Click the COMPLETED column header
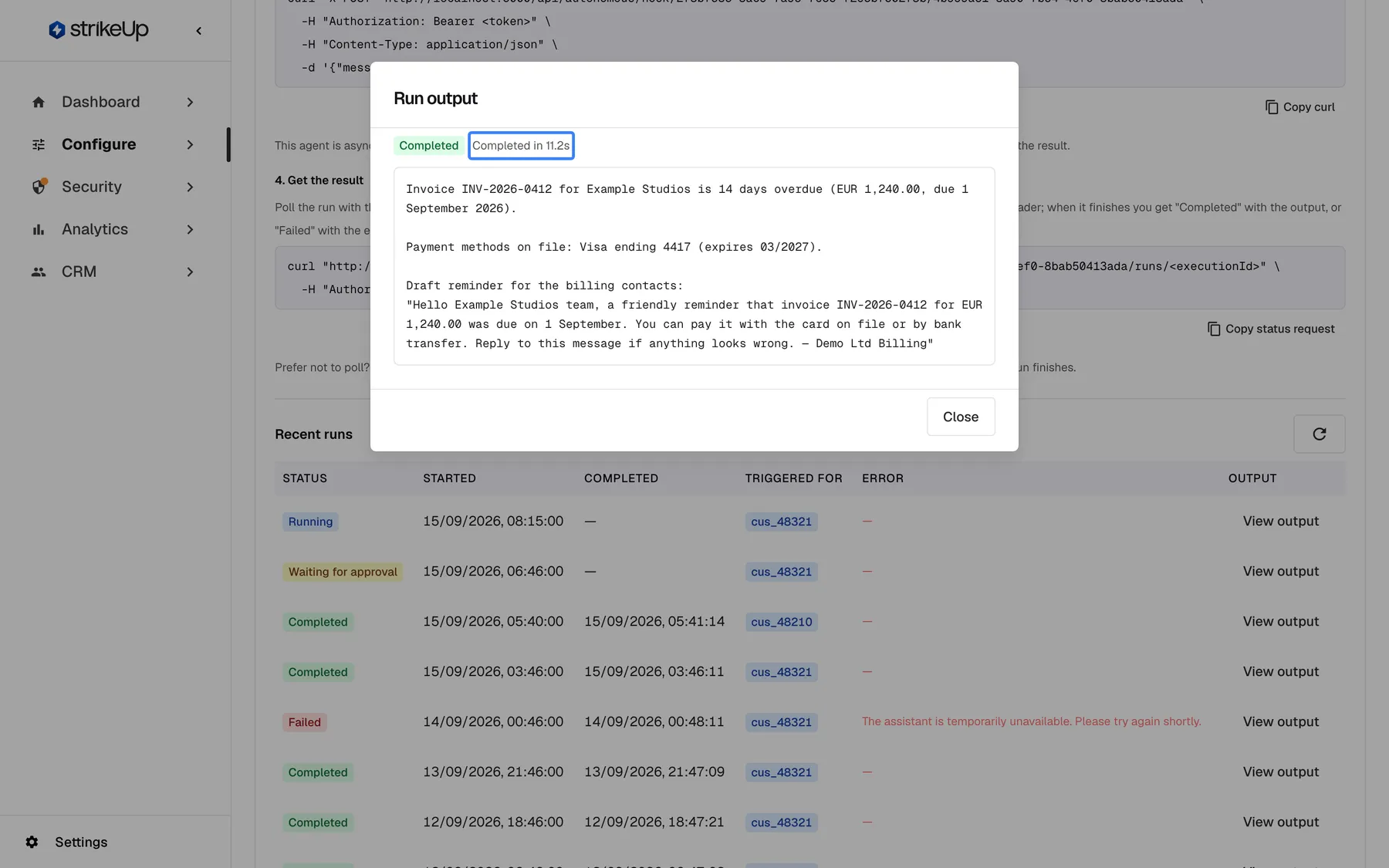1389x868 pixels. [x=621, y=478]
